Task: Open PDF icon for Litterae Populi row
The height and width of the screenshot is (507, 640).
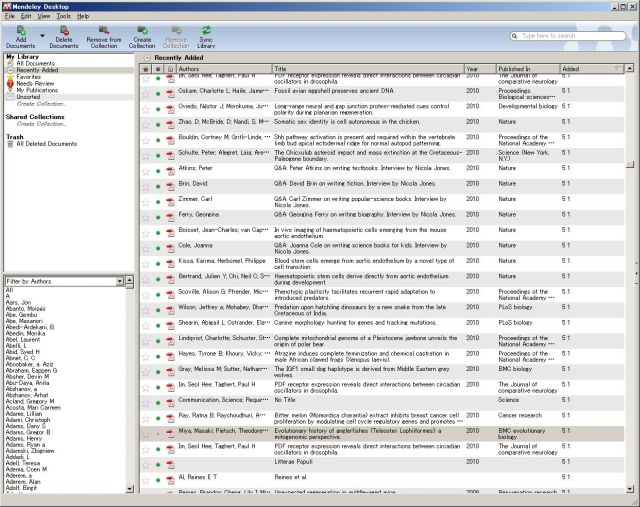Action: pyautogui.click(x=170, y=465)
